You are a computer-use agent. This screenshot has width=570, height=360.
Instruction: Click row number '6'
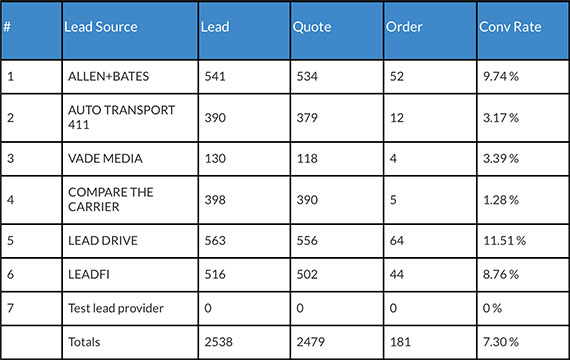(11, 274)
